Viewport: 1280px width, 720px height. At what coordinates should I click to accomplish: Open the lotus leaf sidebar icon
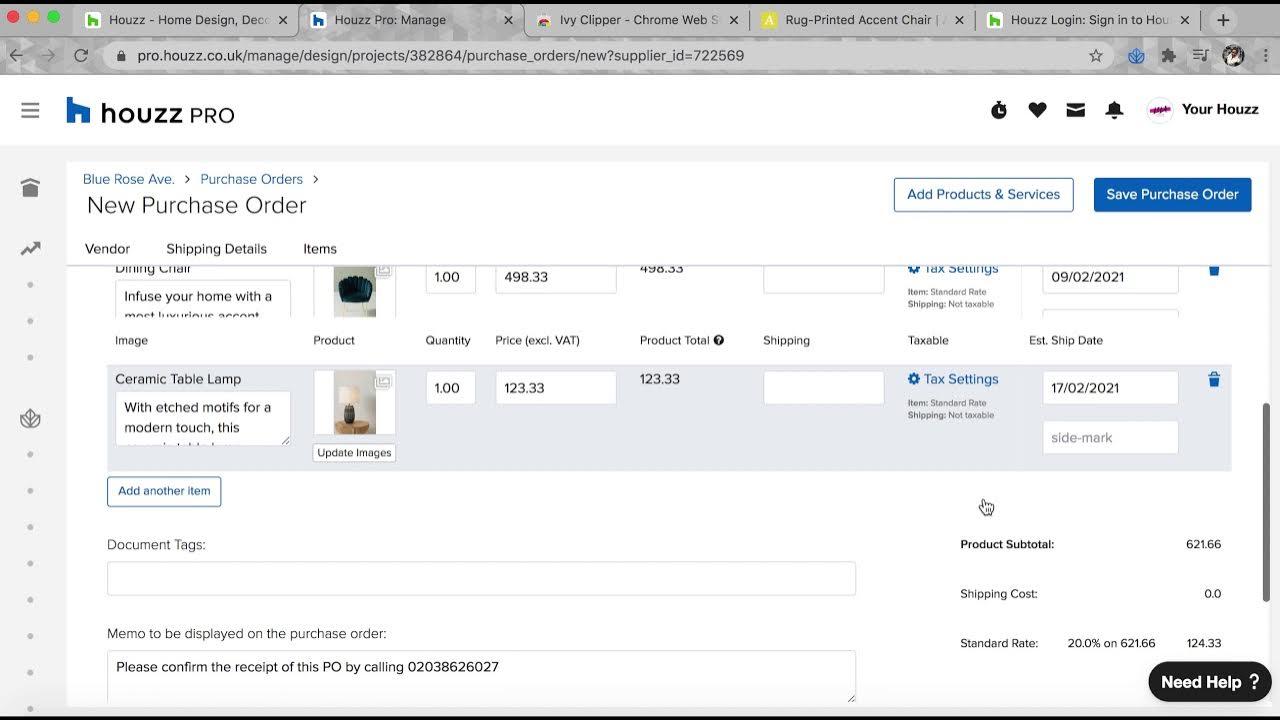tap(30, 419)
